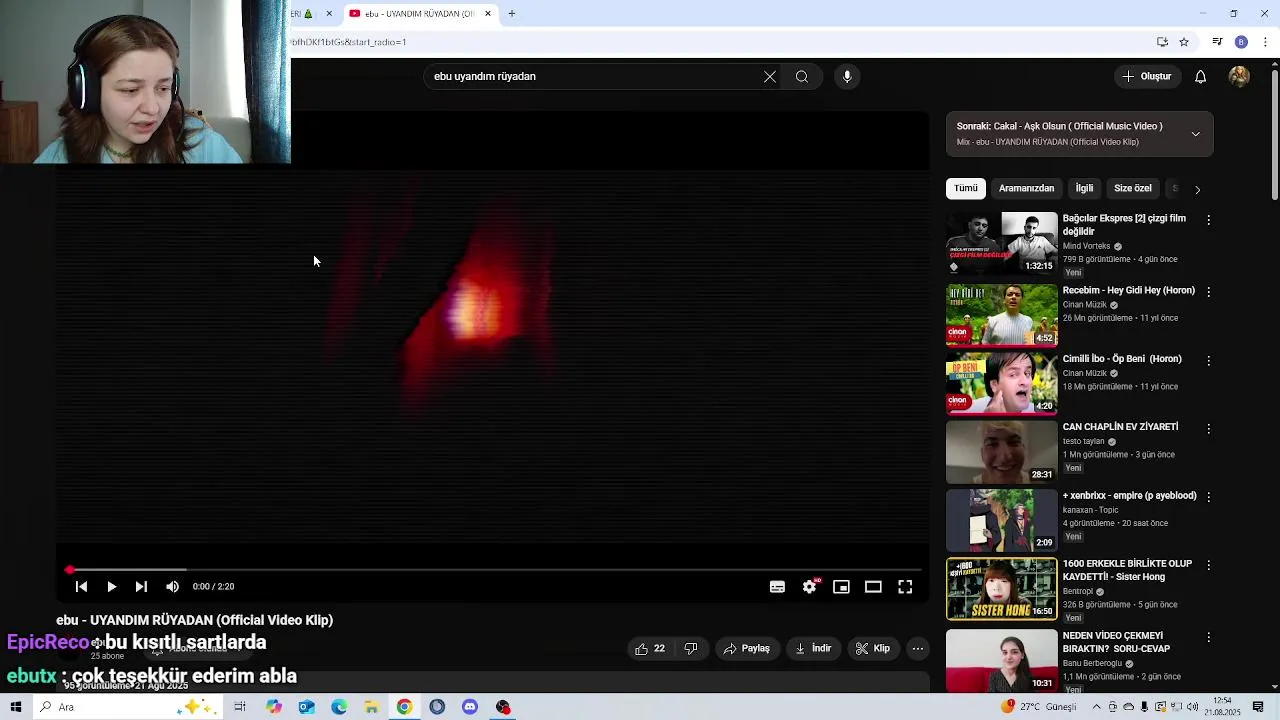The height and width of the screenshot is (720, 1280).
Task: Skip to next video in player
Action: [141, 587]
